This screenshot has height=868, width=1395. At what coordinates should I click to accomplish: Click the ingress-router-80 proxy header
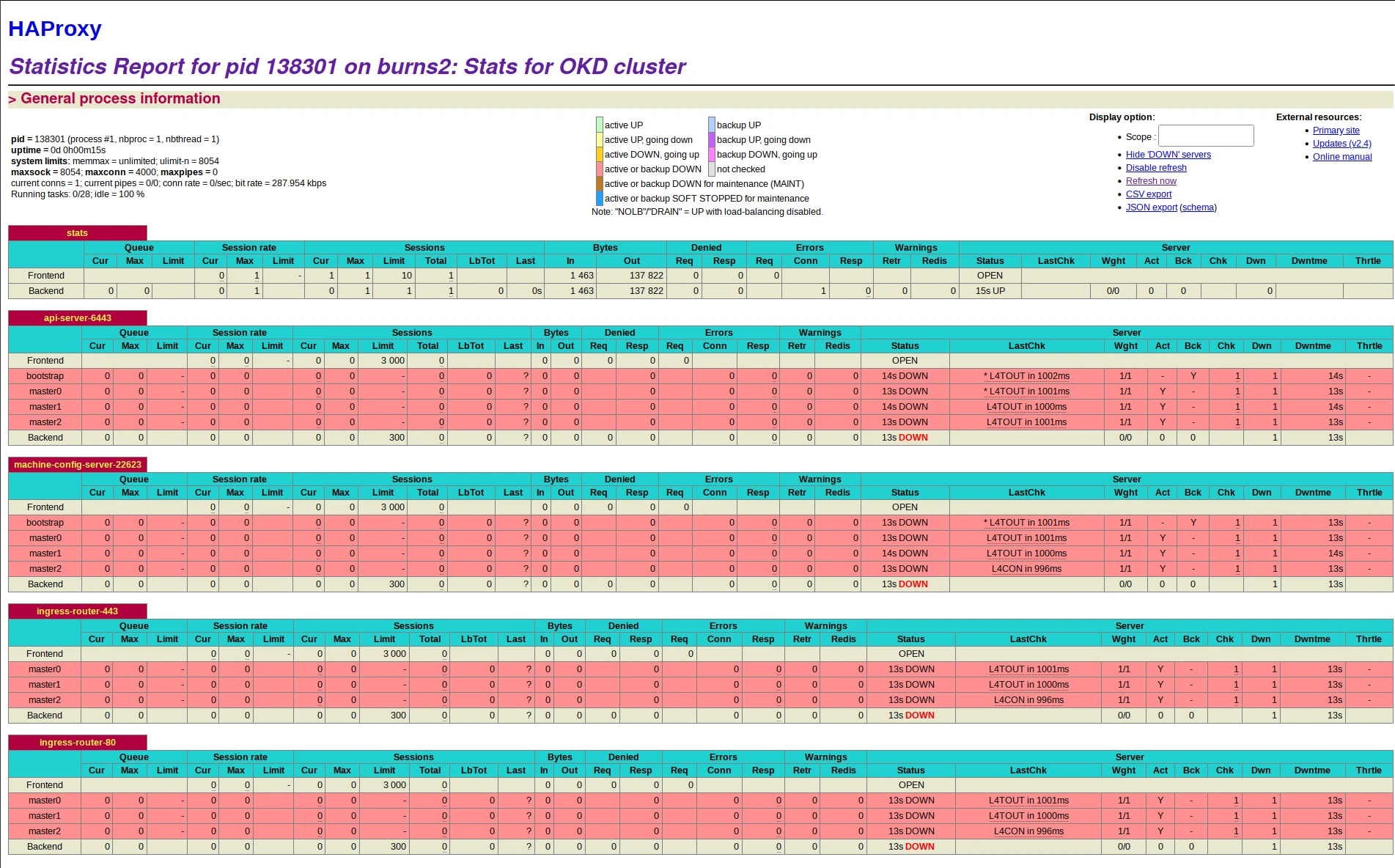[x=77, y=743]
